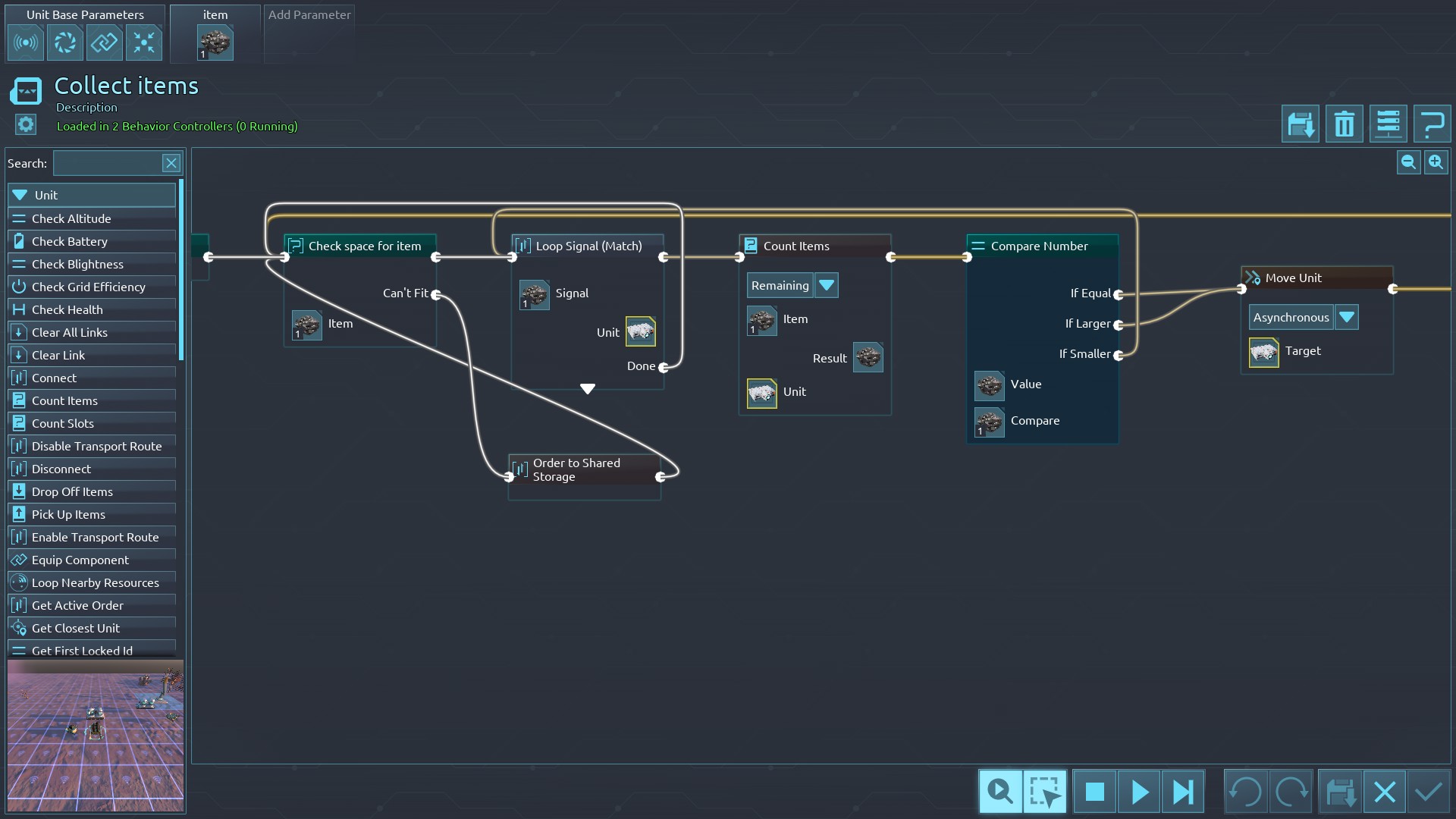Click the step forward button
Screen dimensions: 1456x819
click(1182, 792)
